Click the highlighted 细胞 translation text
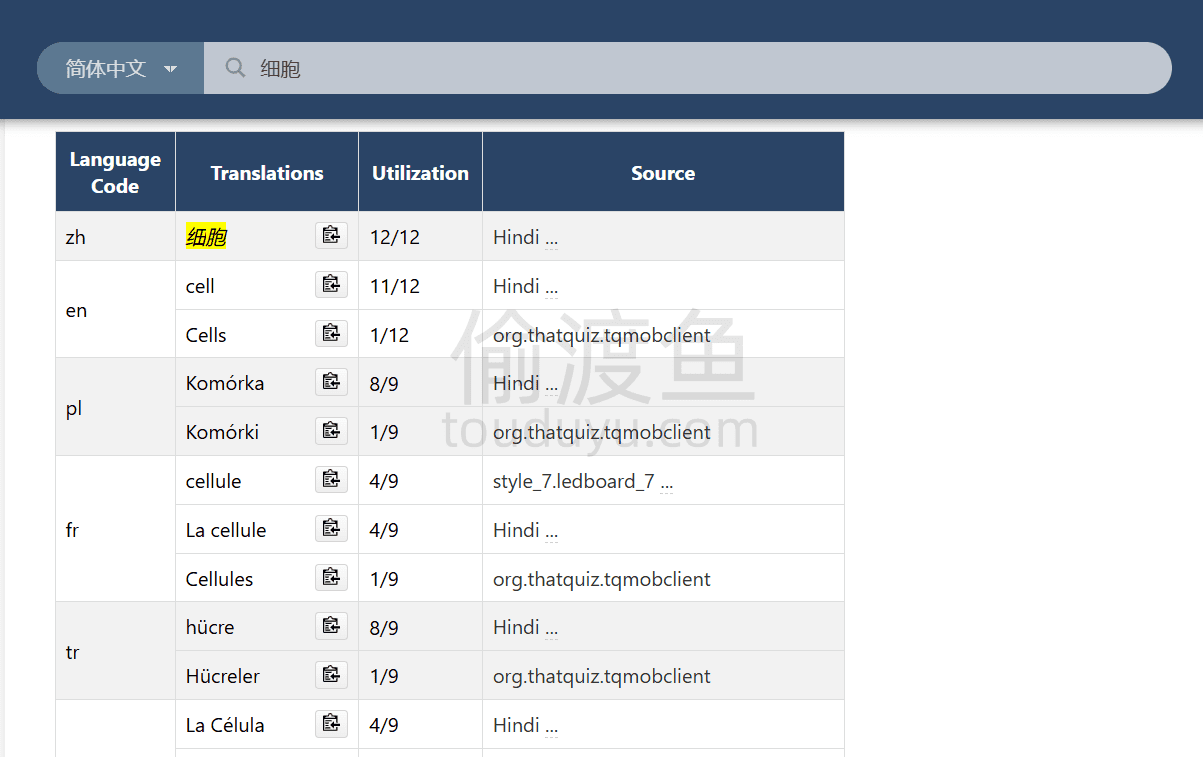 [206, 237]
